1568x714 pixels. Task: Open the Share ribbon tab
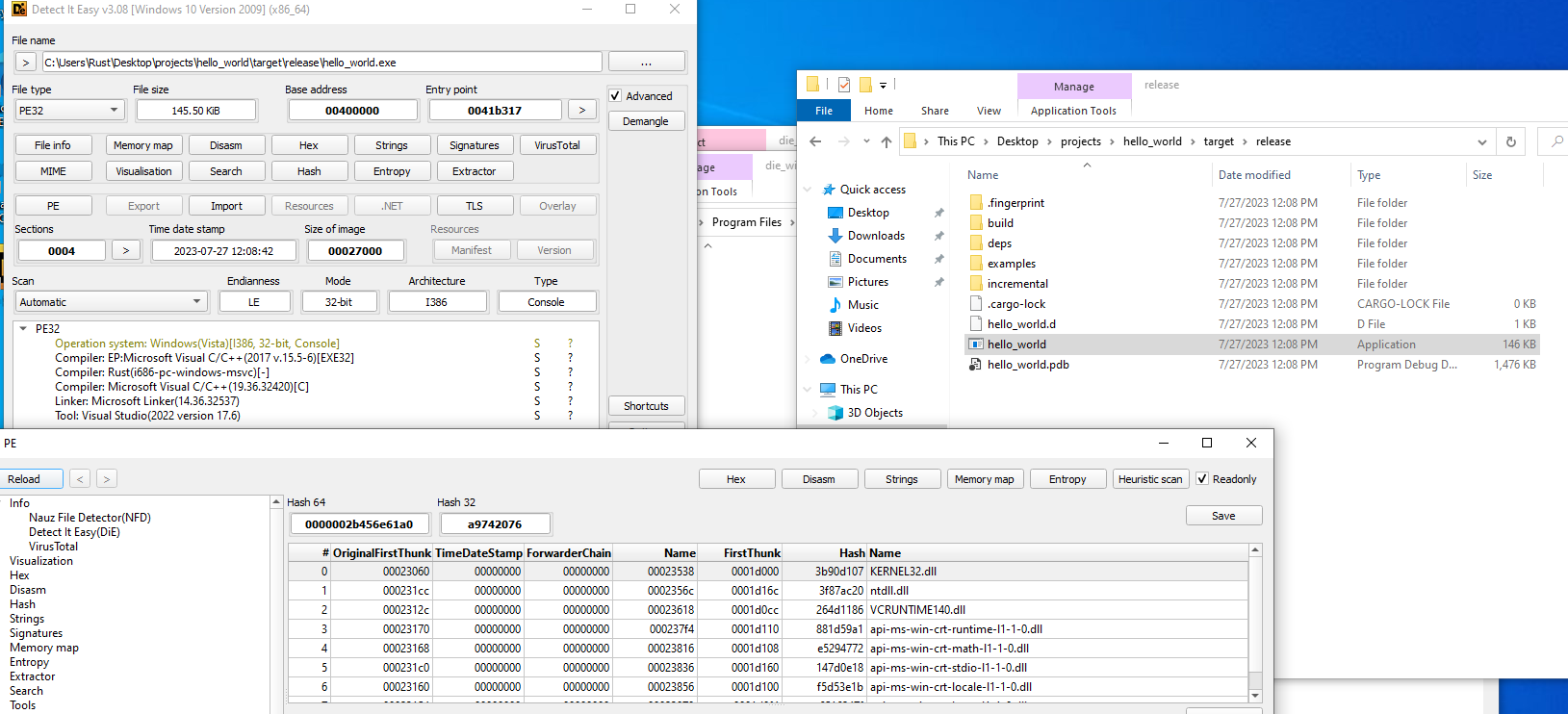pyautogui.click(x=934, y=111)
